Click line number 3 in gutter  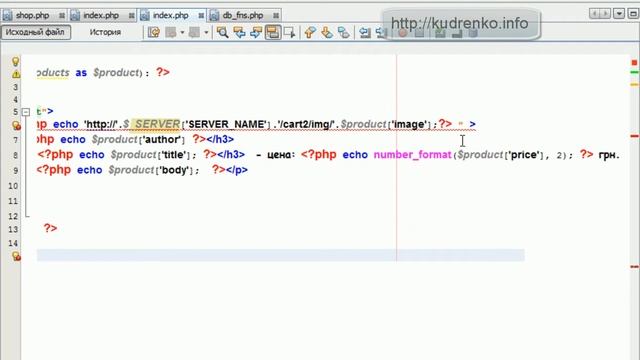pyautogui.click(x=15, y=87)
